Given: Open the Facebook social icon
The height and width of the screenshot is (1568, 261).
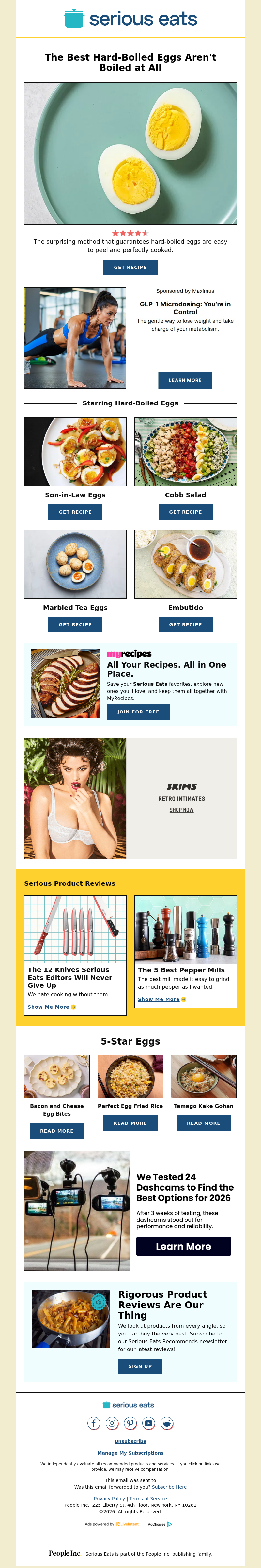Looking at the screenshot, I should click(94, 1423).
